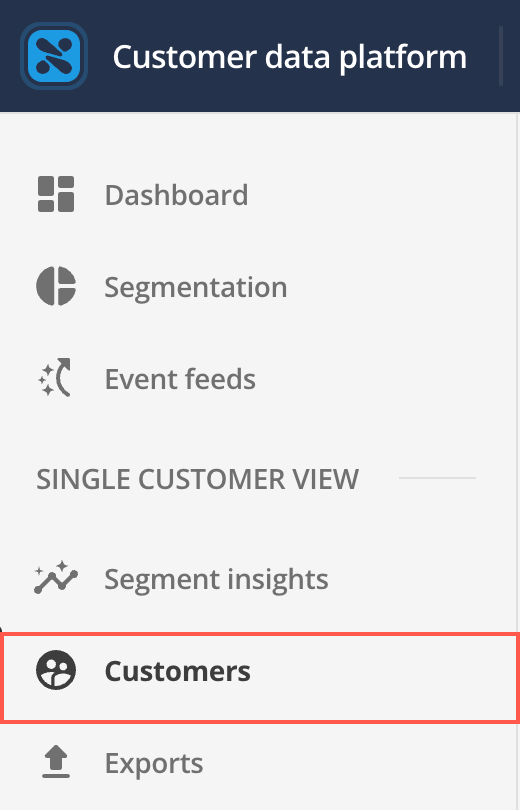Select the Segmentation pie chart icon

(56, 286)
